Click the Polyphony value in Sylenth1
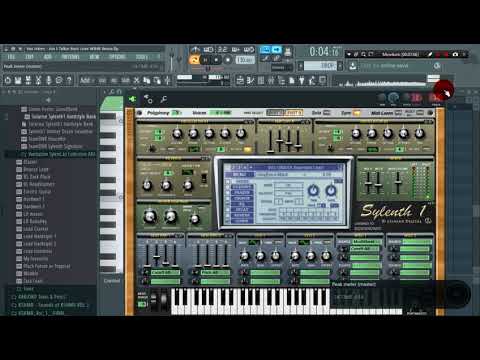 [x=176, y=113]
